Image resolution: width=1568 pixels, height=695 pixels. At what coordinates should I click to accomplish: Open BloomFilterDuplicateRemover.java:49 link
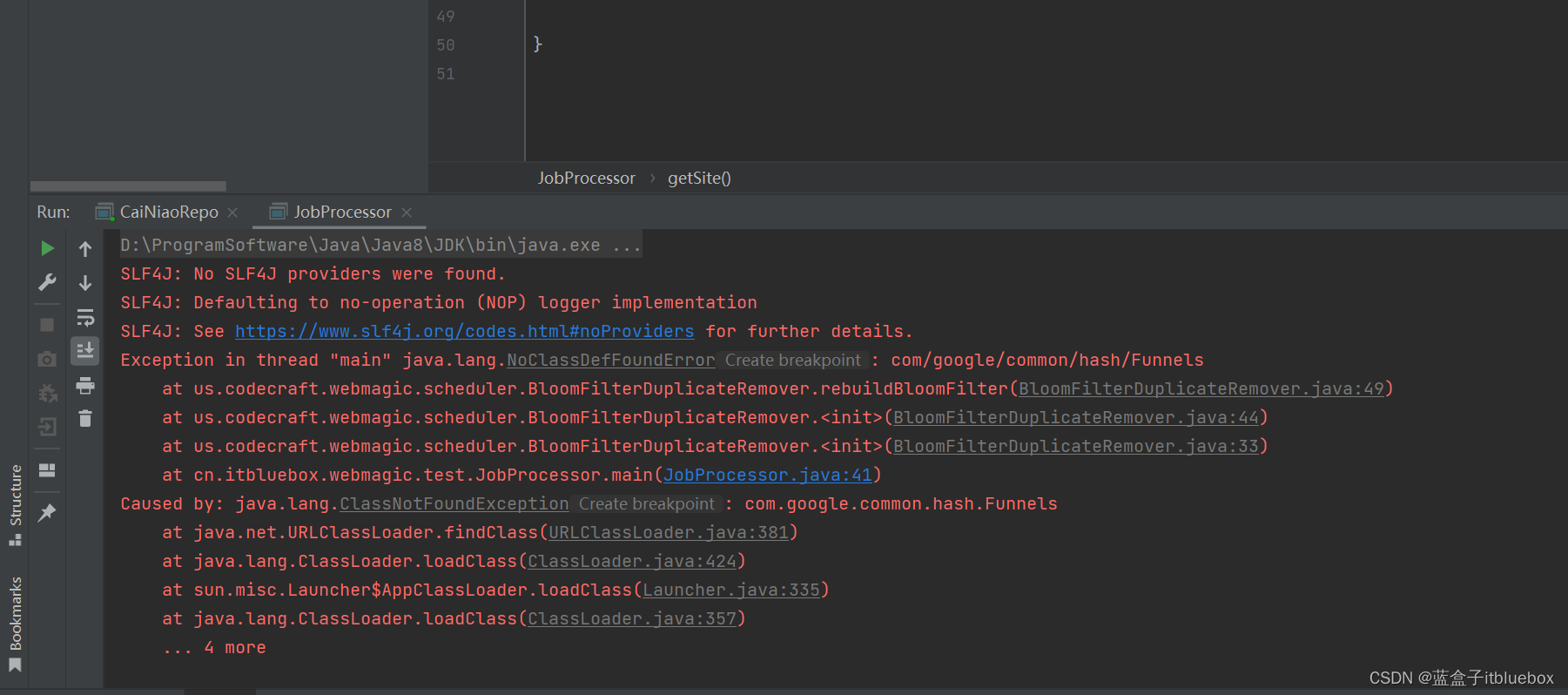pyautogui.click(x=1201, y=389)
